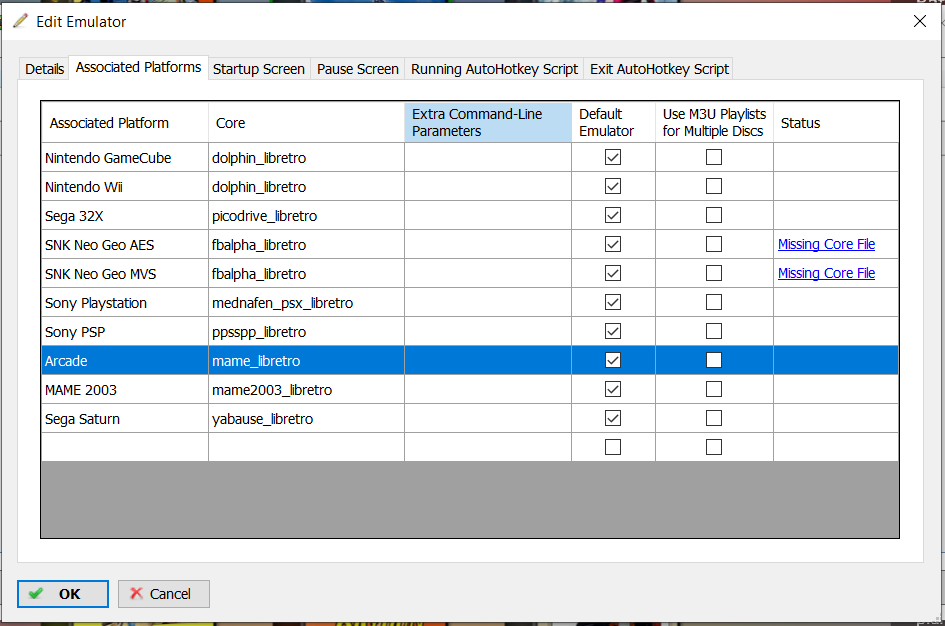
Task: Enable M3U Playlists for Nintendo GameCube
Action: point(714,157)
